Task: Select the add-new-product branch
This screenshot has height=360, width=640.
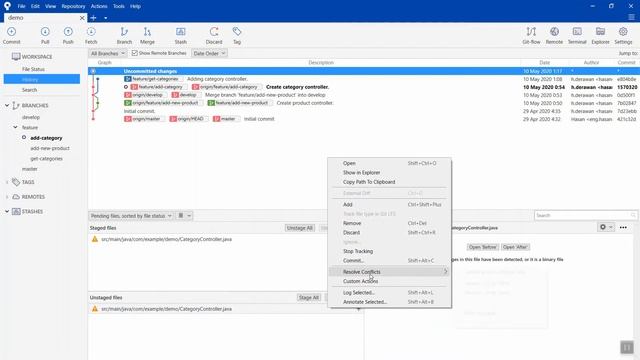Action: pos(50,148)
